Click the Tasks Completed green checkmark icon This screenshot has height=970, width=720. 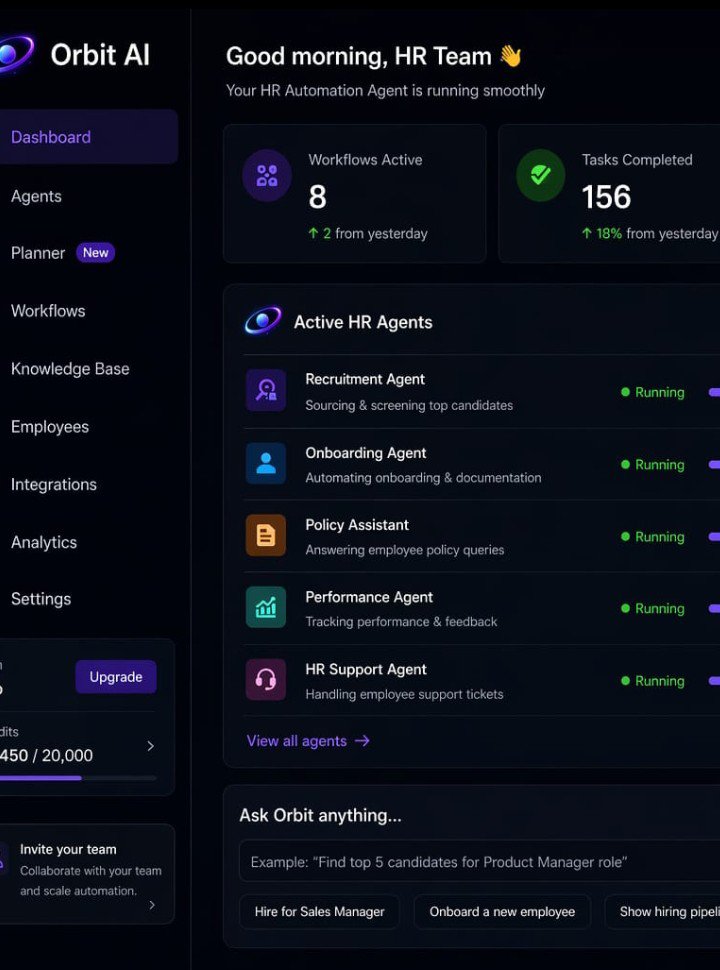point(541,176)
